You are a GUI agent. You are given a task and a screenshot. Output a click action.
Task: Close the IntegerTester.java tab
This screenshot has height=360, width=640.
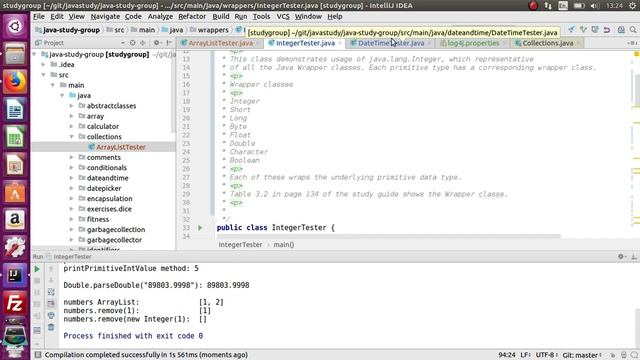(340, 43)
